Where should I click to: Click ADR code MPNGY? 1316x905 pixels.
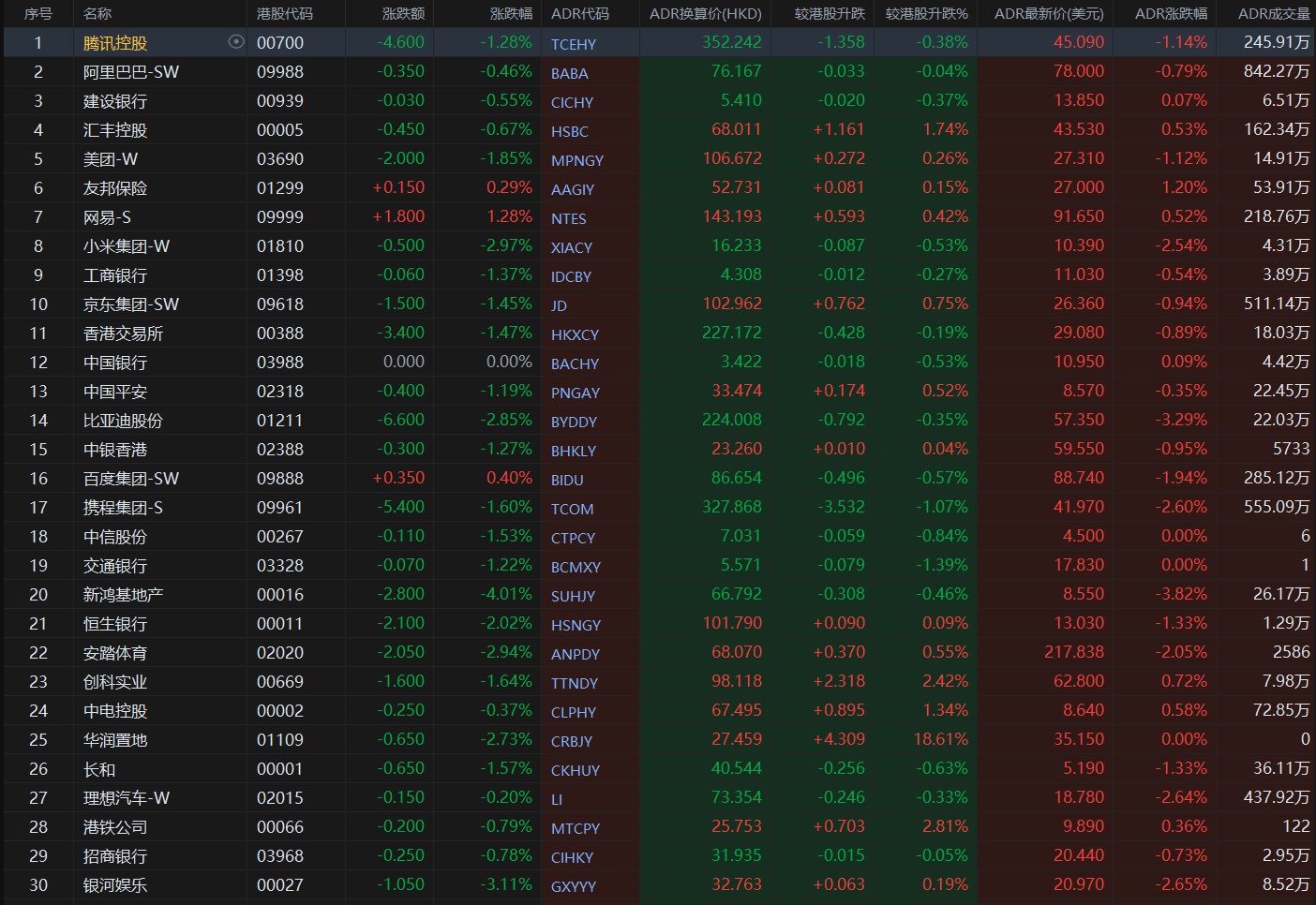pyautogui.click(x=577, y=160)
